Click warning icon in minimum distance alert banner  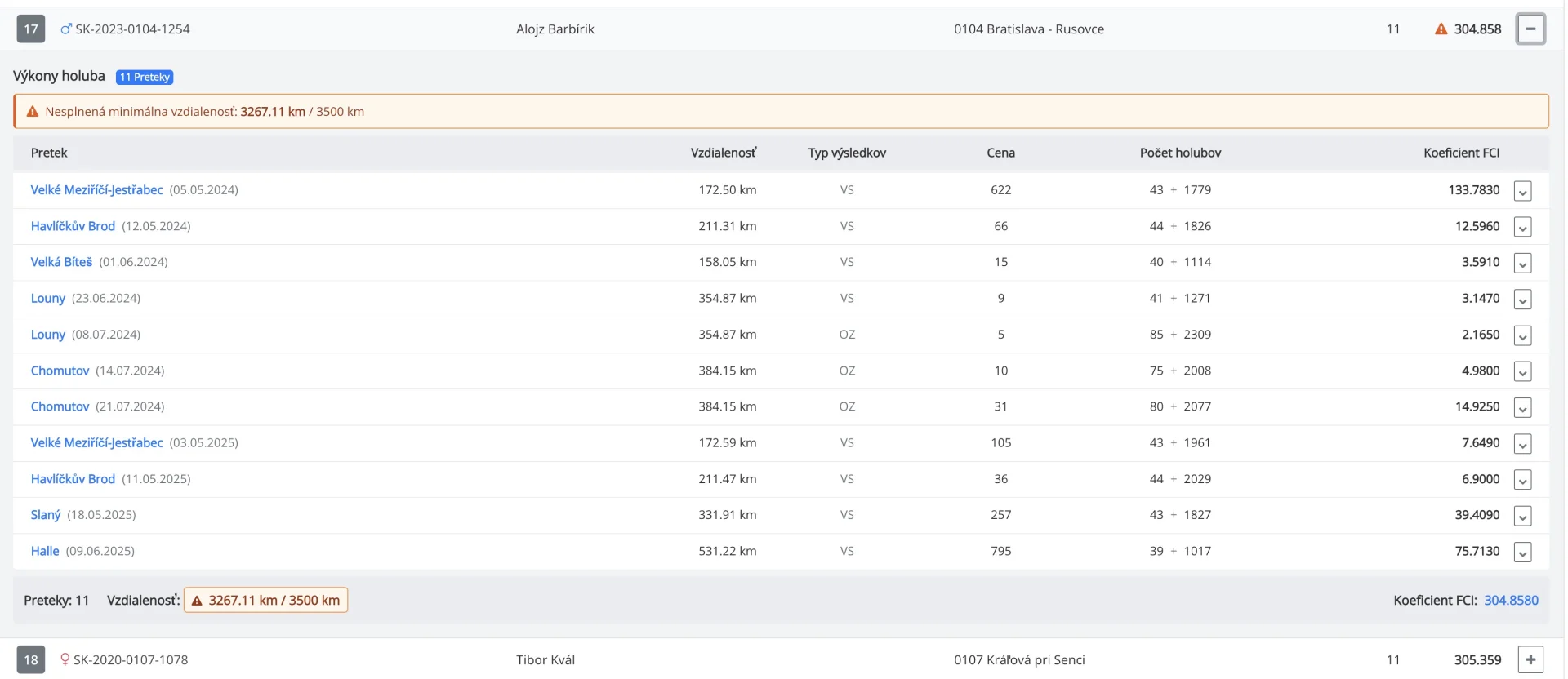33,112
